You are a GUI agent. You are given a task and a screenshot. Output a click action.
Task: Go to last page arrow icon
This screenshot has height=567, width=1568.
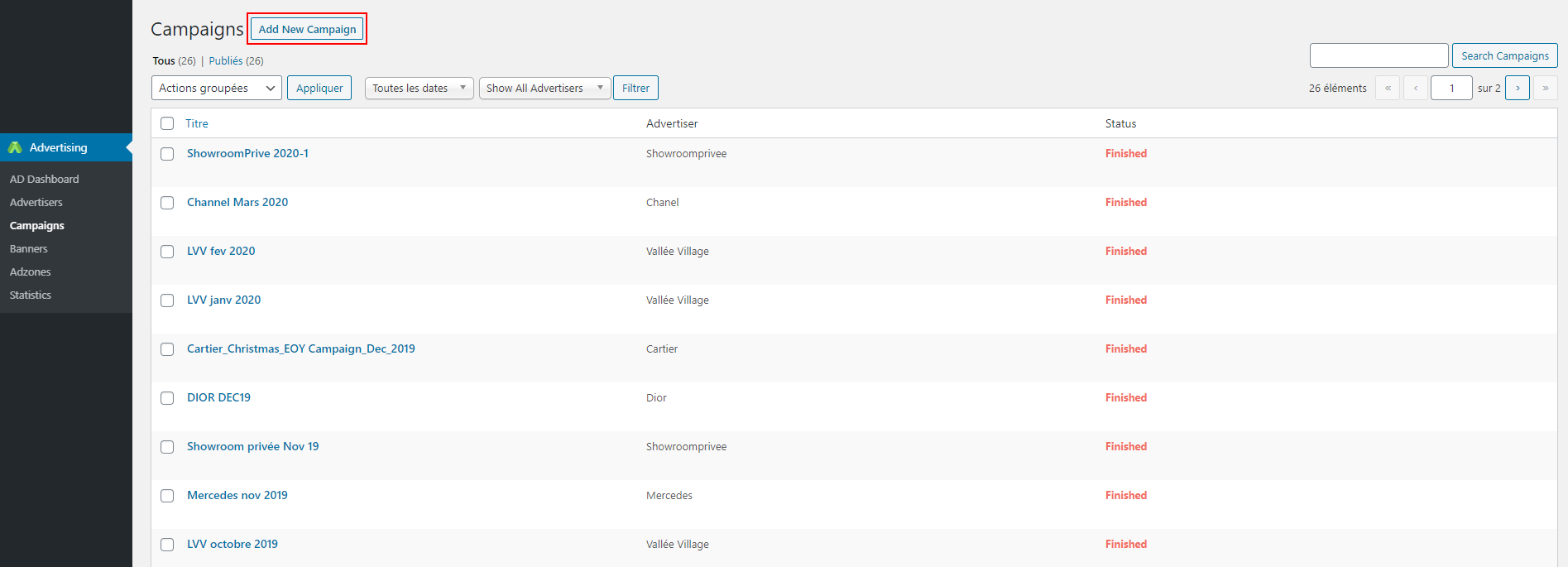1546,88
